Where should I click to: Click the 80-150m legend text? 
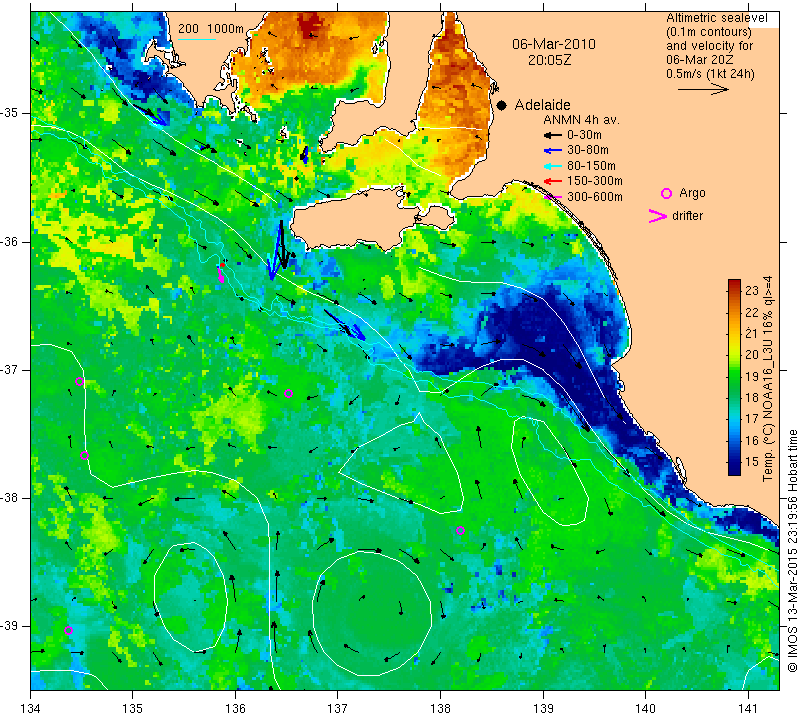pos(591,166)
